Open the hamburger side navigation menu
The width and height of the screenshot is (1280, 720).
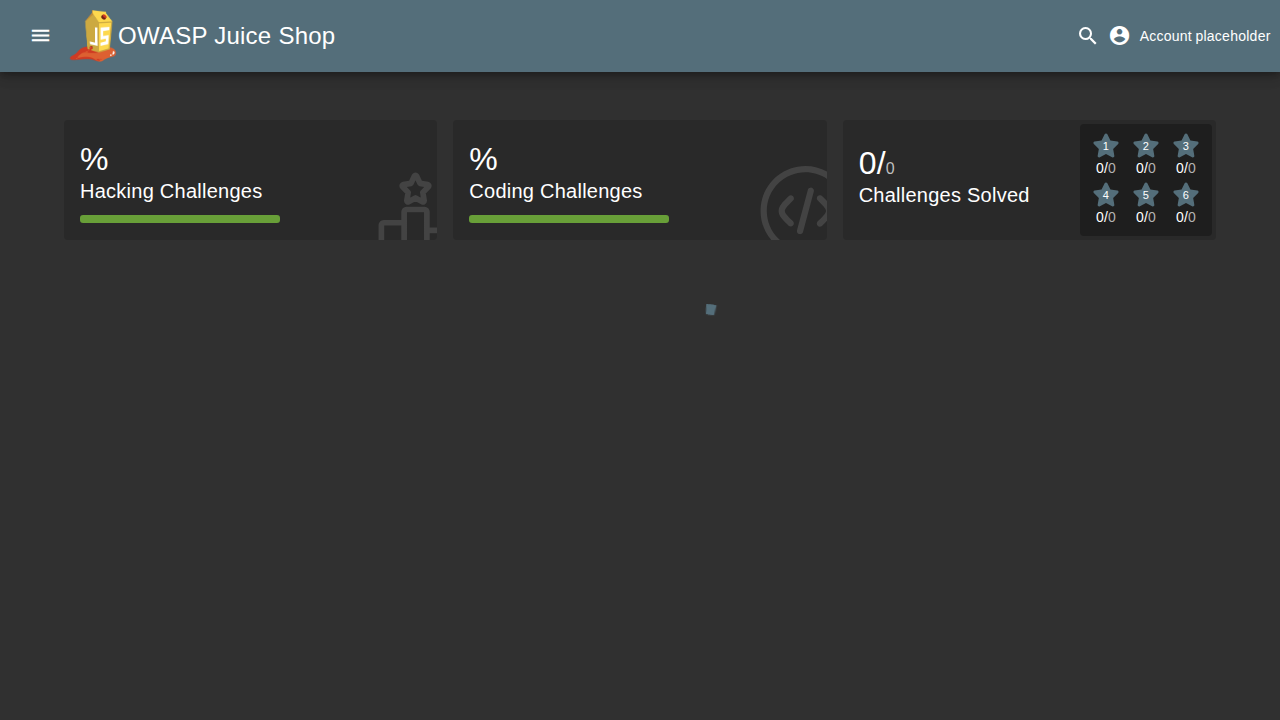click(x=40, y=36)
